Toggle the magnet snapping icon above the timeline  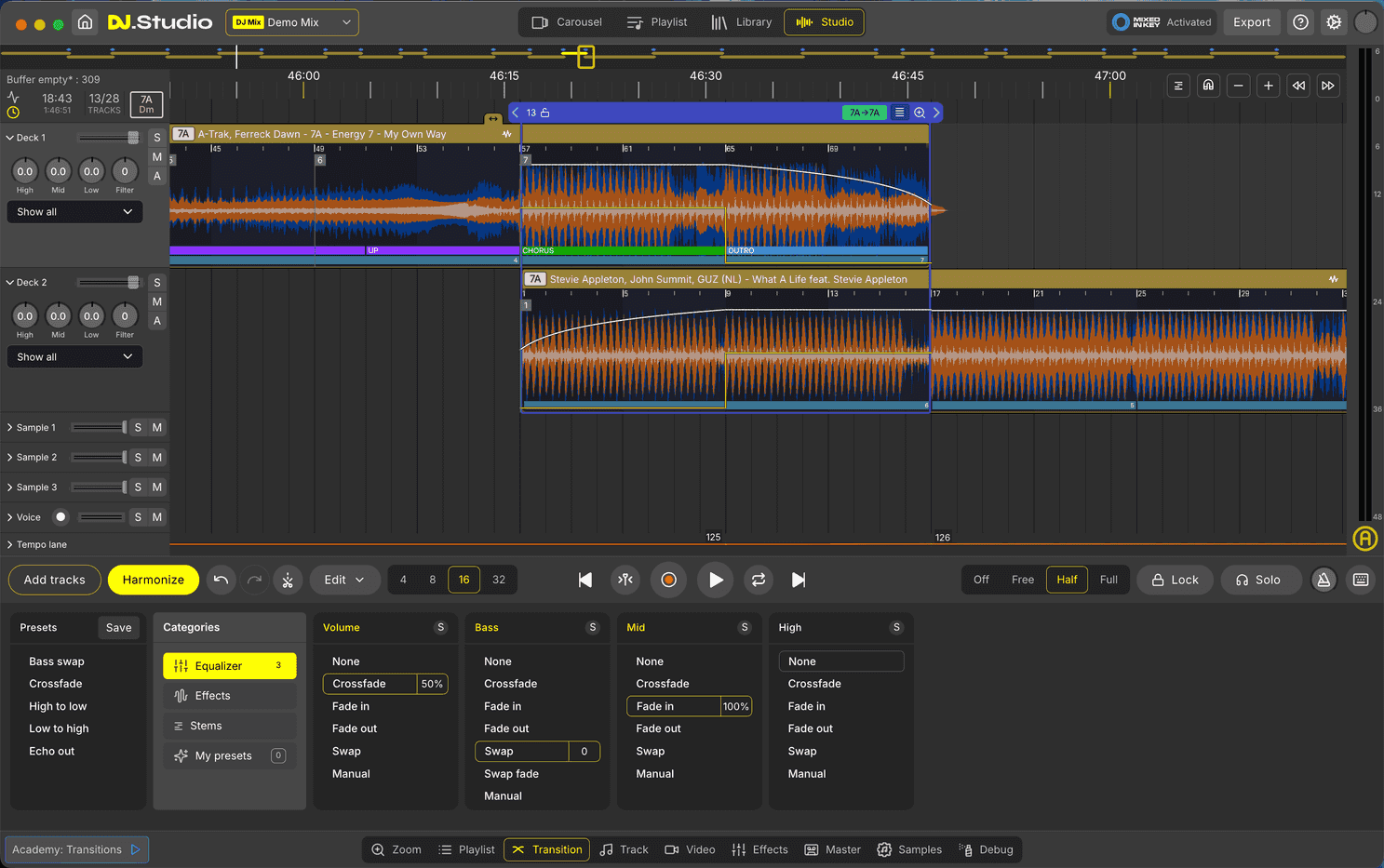tap(1208, 85)
